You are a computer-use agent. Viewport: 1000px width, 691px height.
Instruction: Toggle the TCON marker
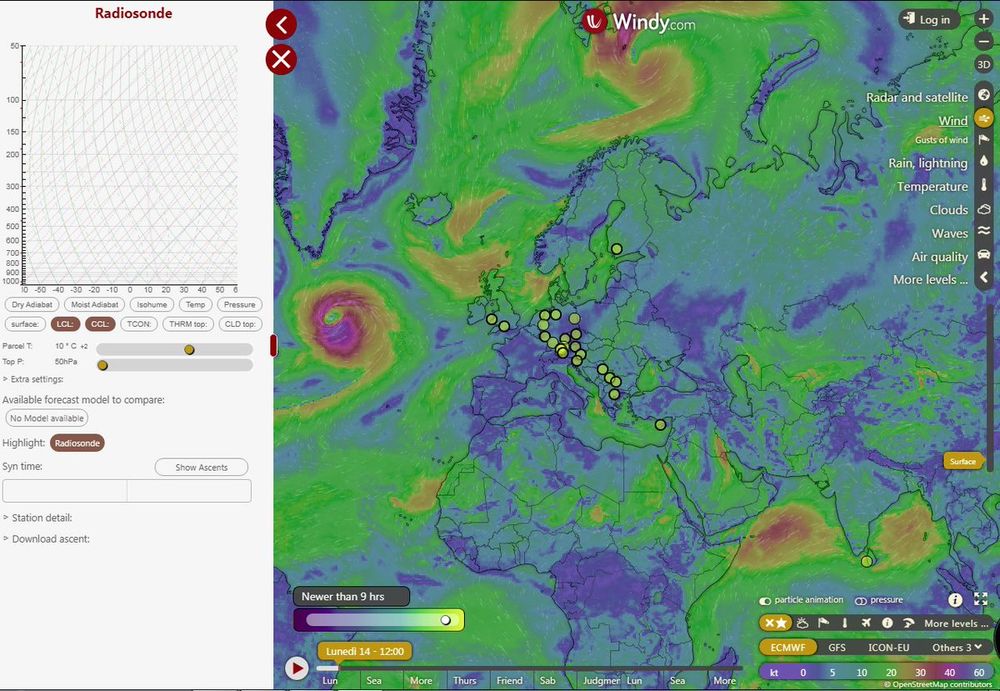138,324
